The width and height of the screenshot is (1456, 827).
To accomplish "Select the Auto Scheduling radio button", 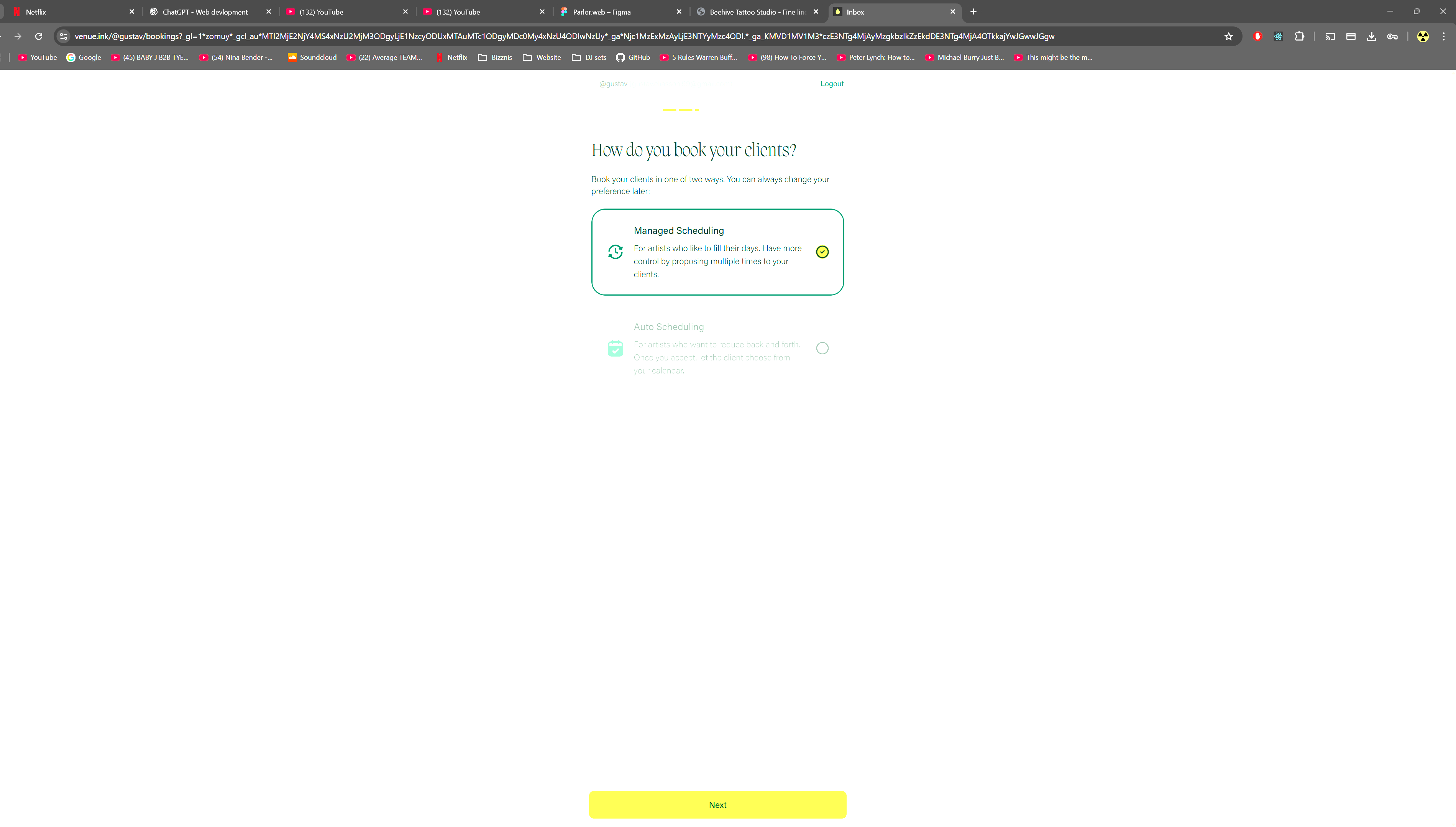I will (822, 348).
